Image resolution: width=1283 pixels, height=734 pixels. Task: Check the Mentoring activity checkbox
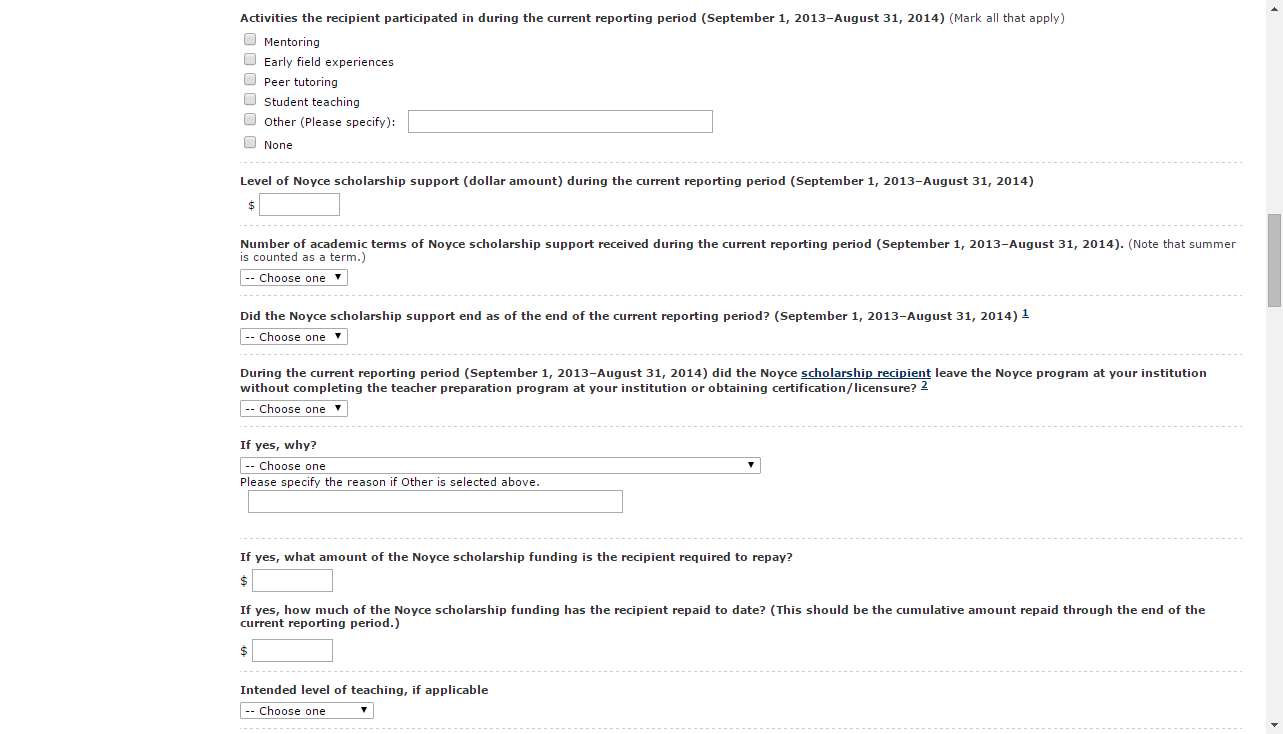tap(250, 40)
